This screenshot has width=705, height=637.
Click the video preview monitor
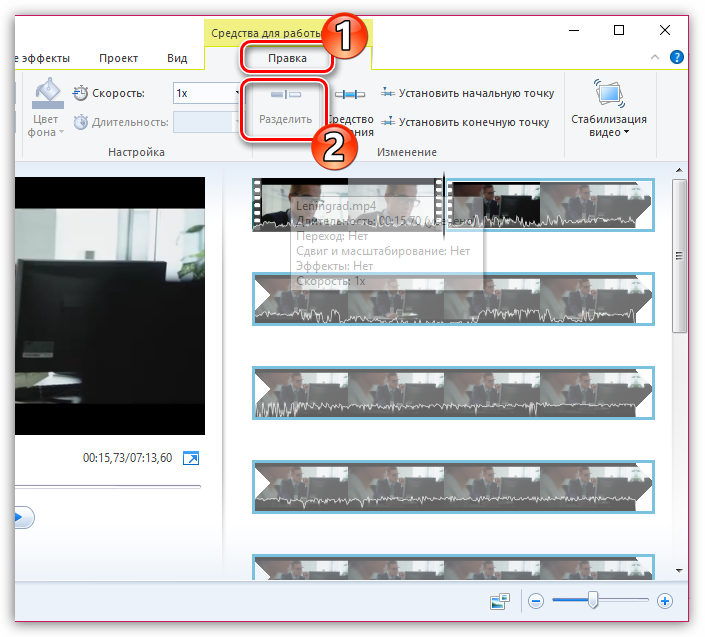pos(110,306)
